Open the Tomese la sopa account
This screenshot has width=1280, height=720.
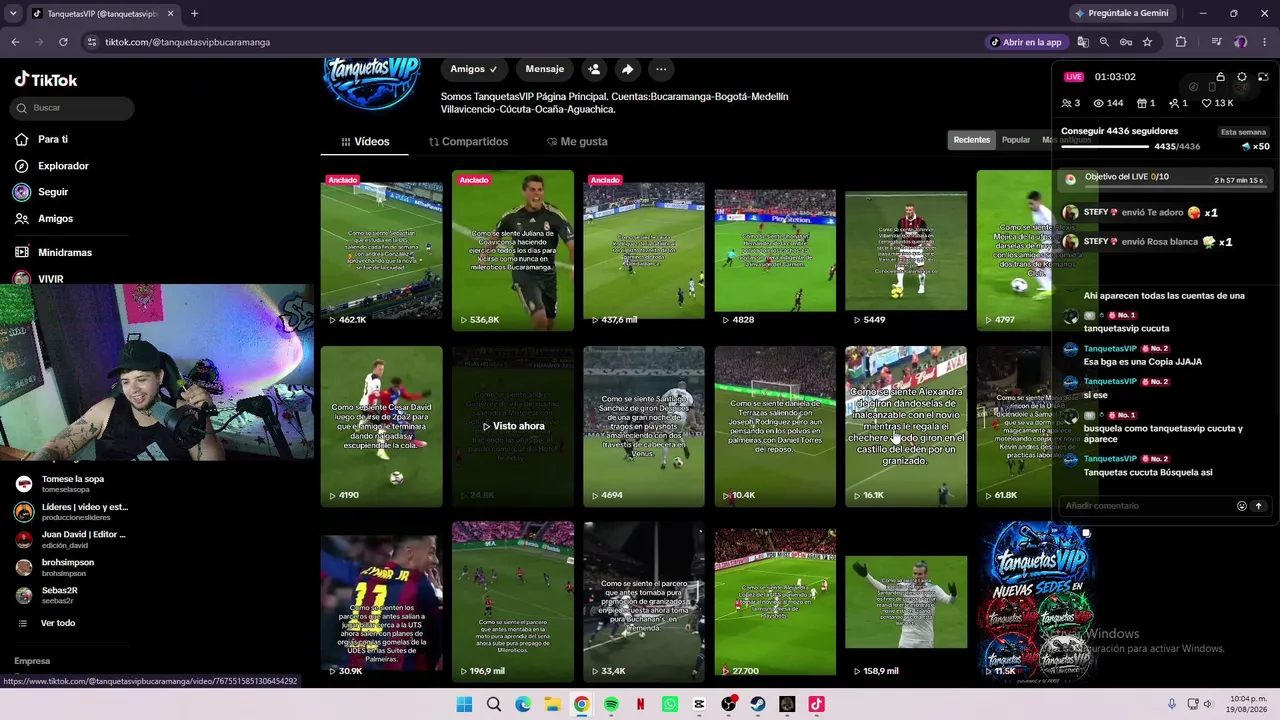click(x=70, y=484)
